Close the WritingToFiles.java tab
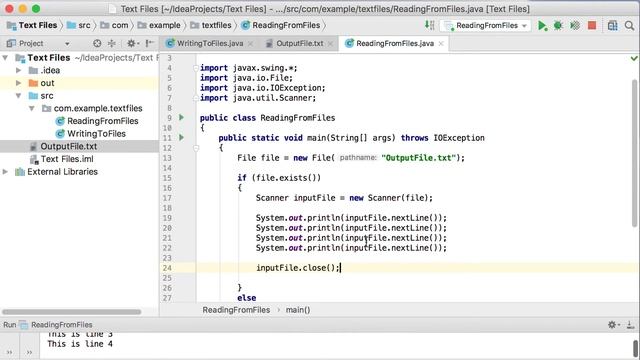Image resolution: width=640 pixels, height=360 pixels. (251, 44)
